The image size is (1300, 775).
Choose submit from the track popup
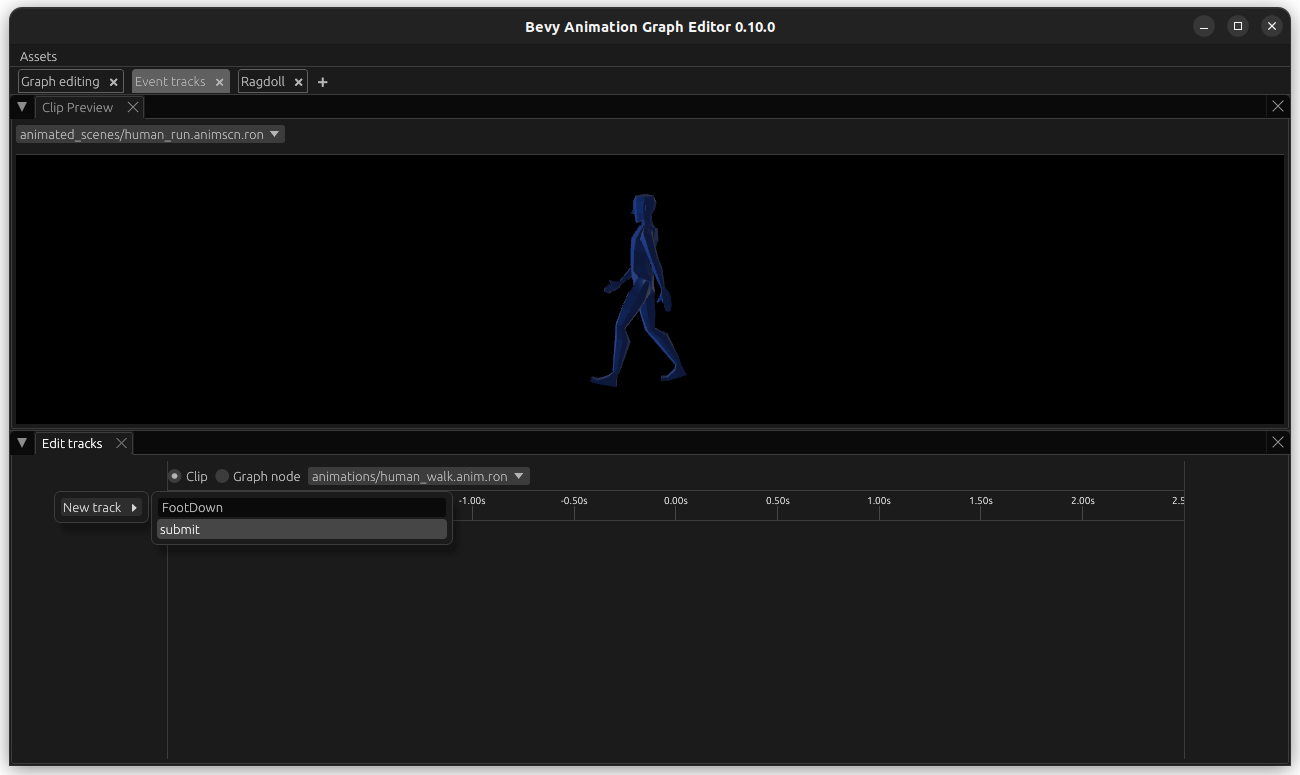click(302, 529)
